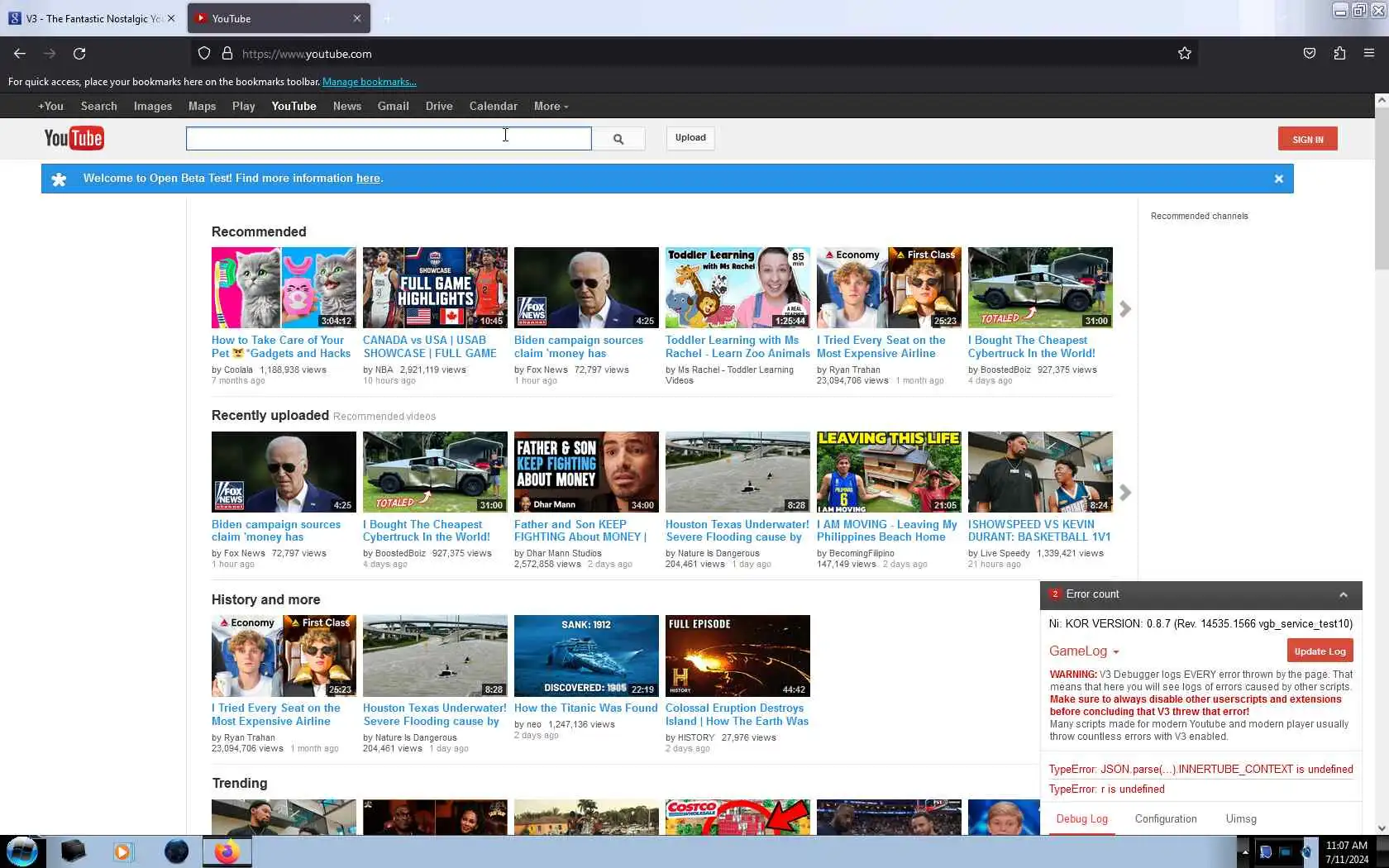The width and height of the screenshot is (1389, 868).
Task: Close the V3 Fantastic Nostalgic tab
Action: pyautogui.click(x=171, y=18)
